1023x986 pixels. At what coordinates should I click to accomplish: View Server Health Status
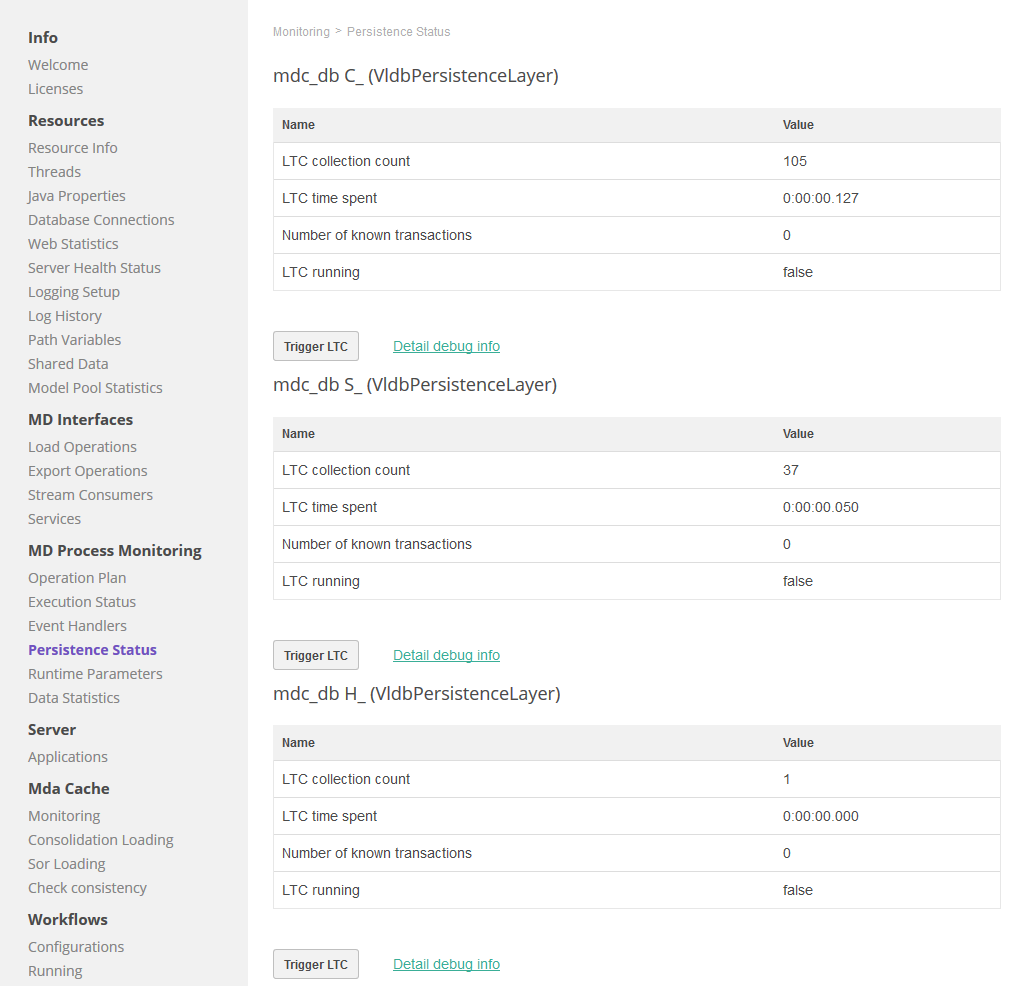pyautogui.click(x=94, y=267)
